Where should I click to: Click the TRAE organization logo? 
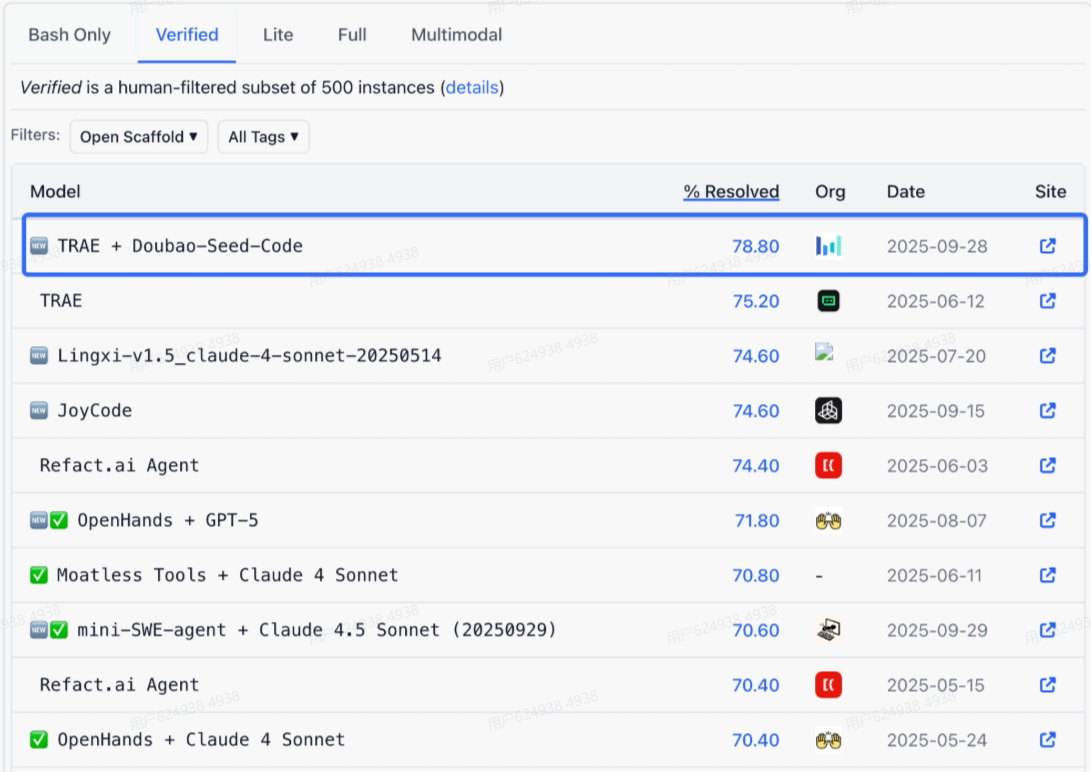coord(829,301)
